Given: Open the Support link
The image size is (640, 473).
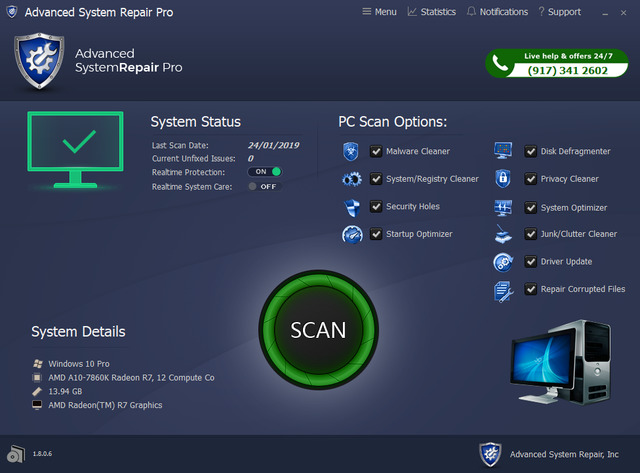Looking at the screenshot, I should tap(559, 12).
